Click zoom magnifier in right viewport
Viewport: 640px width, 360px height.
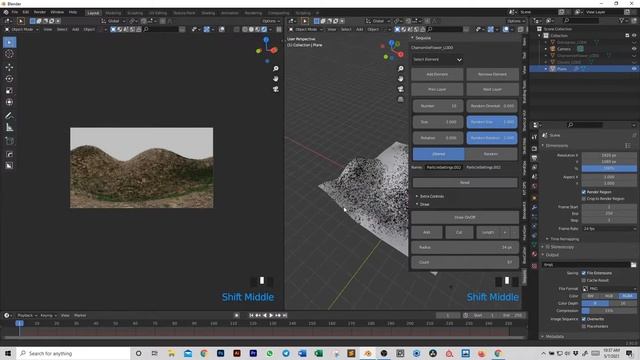pos(400,69)
